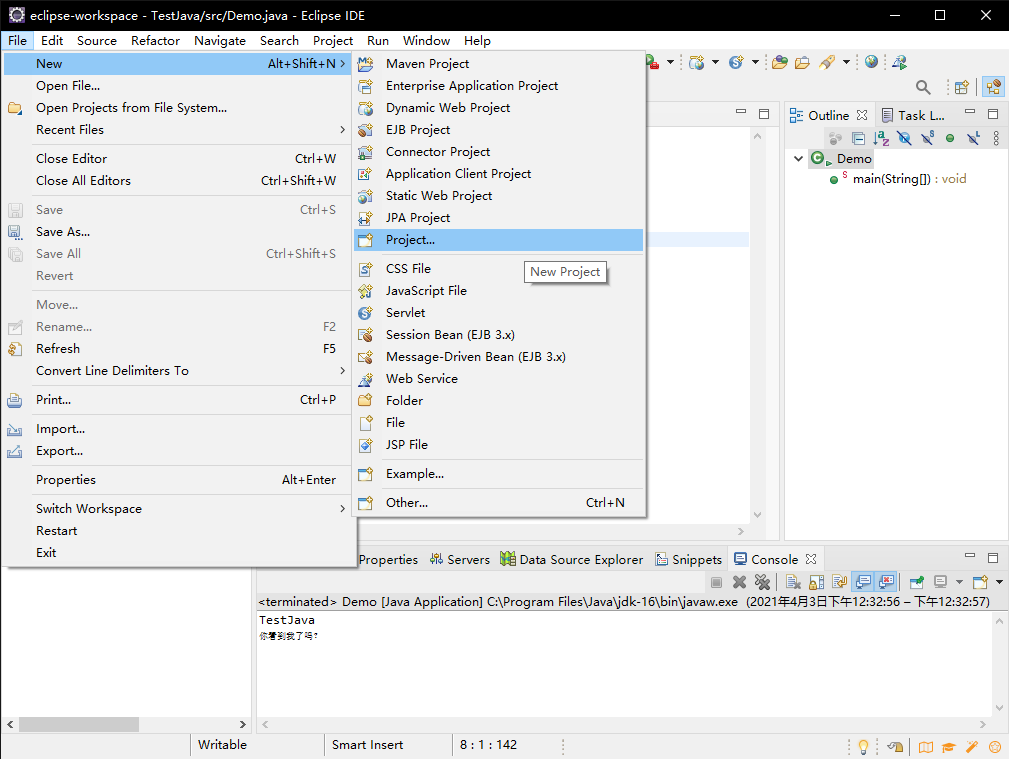
Task: Select Dynamic Web Project menu entry
Action: point(499,108)
